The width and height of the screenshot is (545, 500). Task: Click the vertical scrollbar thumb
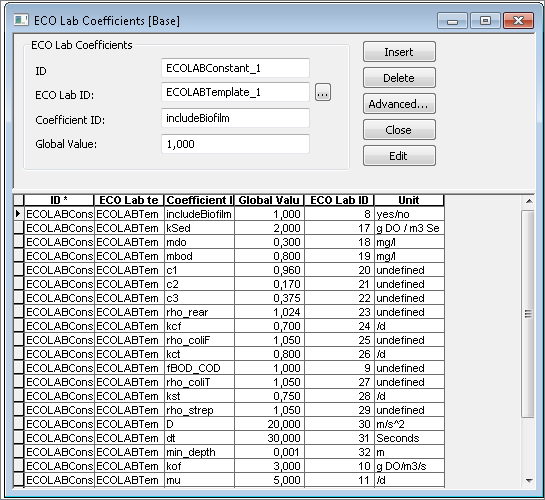point(529,313)
